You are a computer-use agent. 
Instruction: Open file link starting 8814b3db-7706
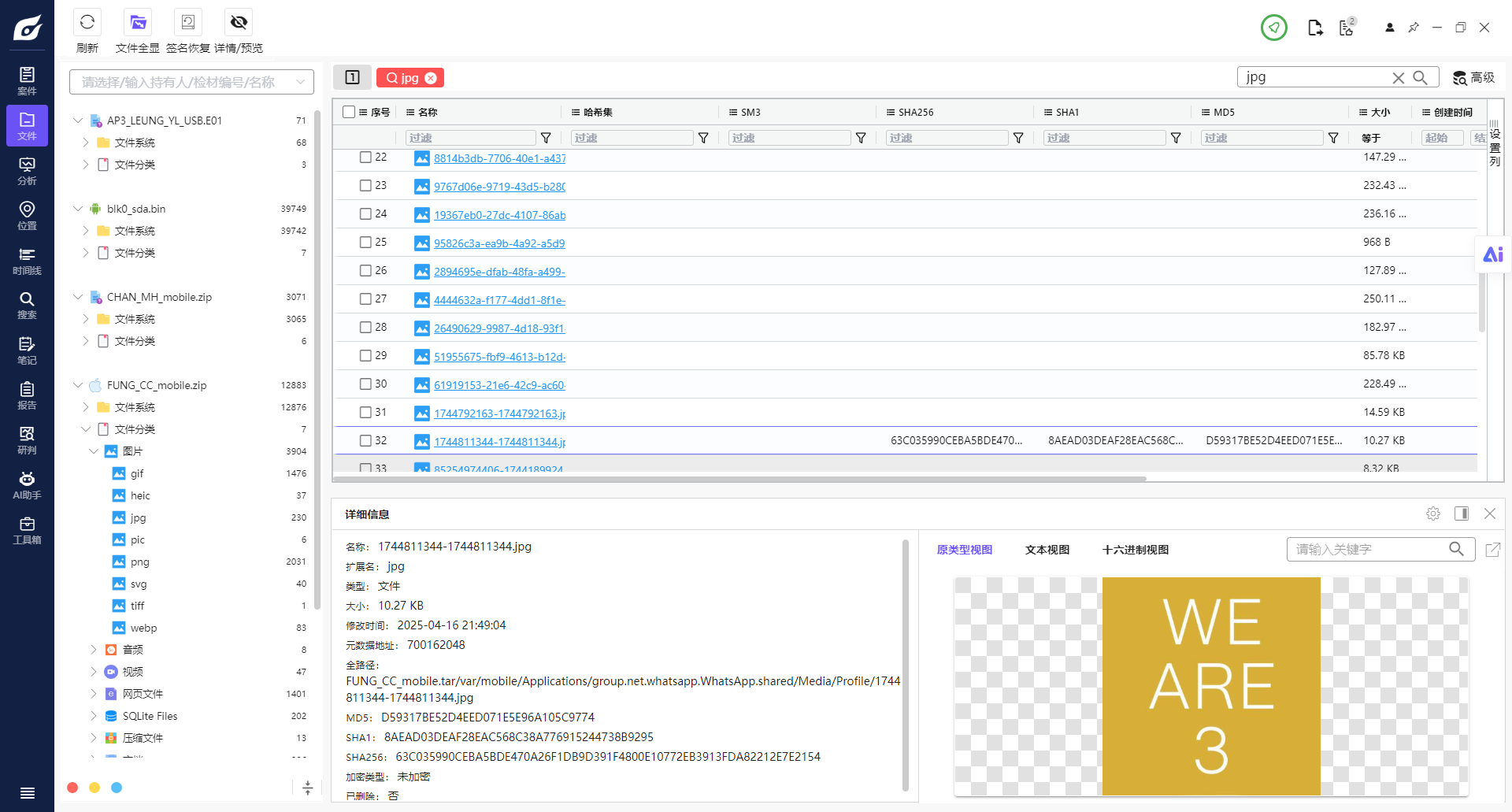[x=500, y=158]
